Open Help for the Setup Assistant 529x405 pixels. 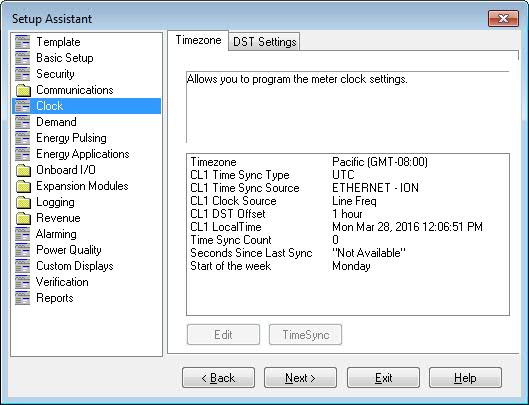(x=465, y=378)
